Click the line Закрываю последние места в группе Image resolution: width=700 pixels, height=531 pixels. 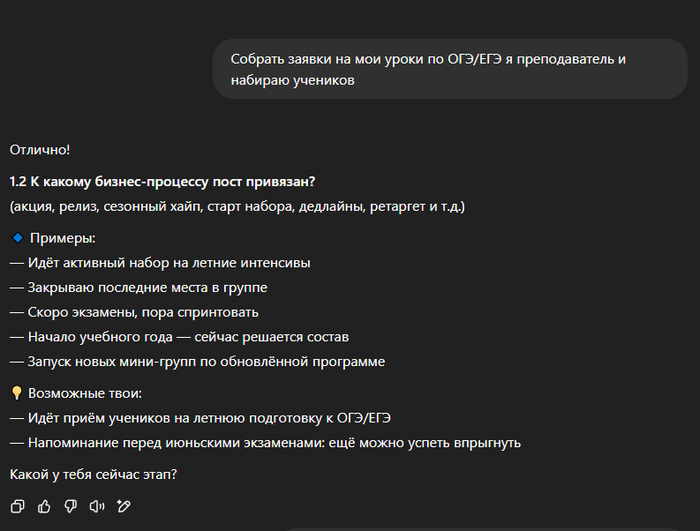coord(138,288)
